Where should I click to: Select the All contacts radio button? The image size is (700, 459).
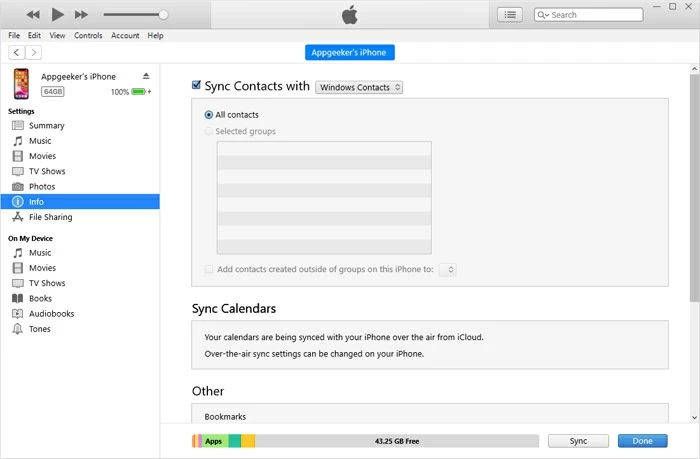click(208, 115)
